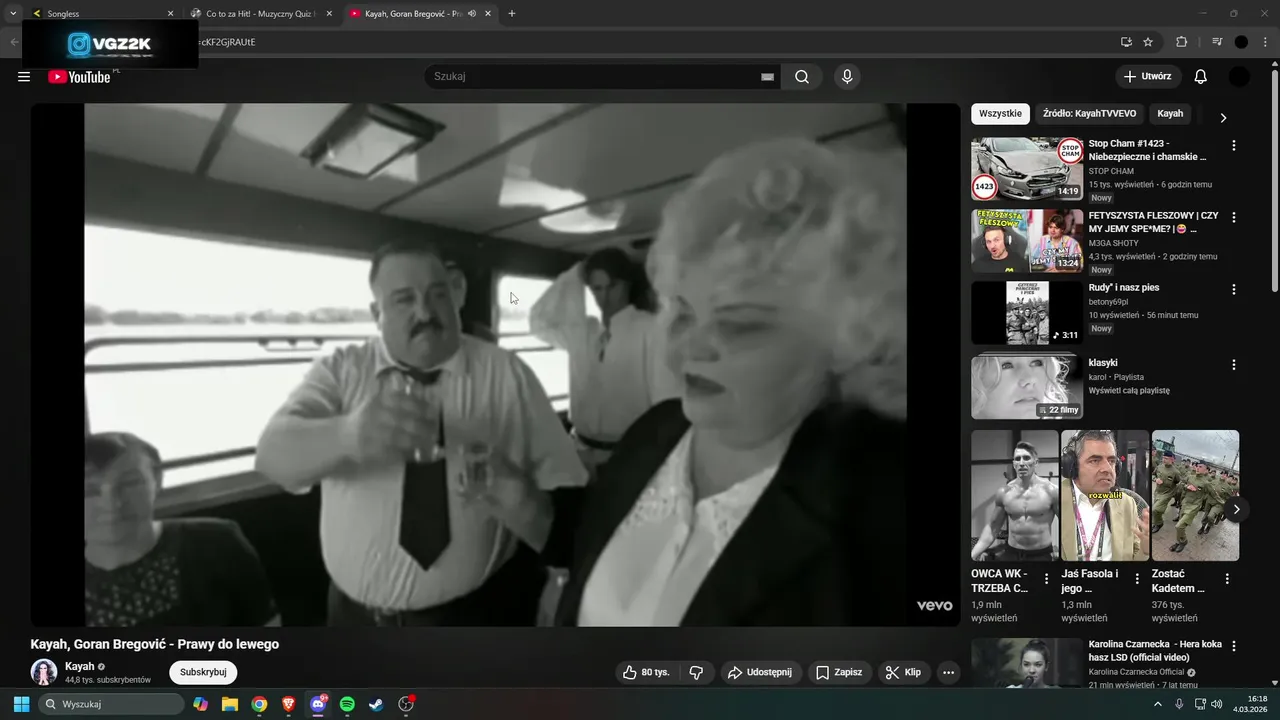1280x720 pixels.
Task: Switch to Co to za Hit! tab
Action: point(263,14)
